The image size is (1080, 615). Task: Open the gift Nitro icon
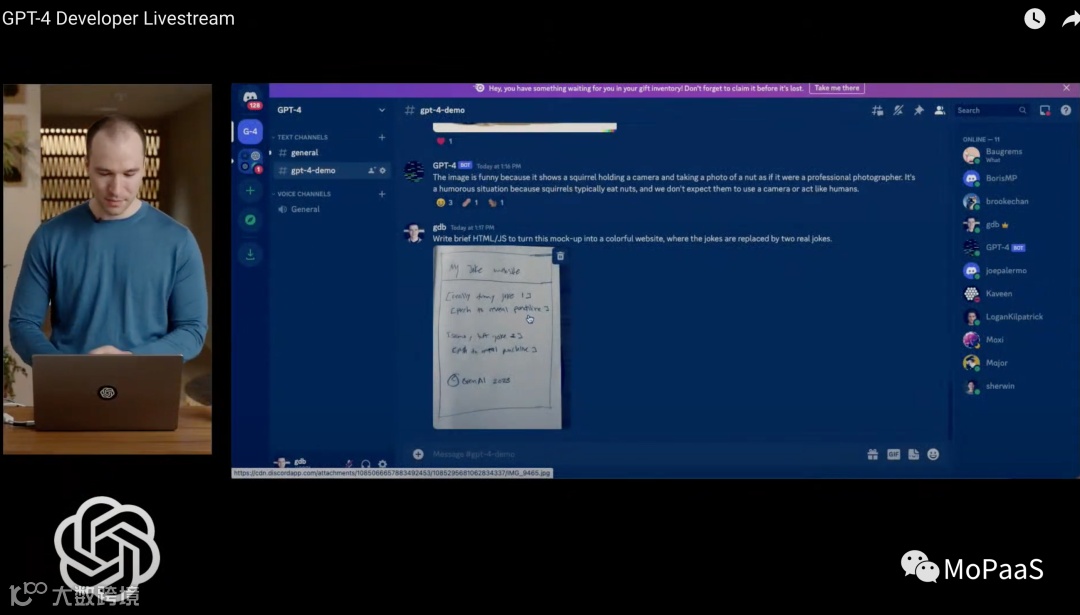tap(873, 454)
